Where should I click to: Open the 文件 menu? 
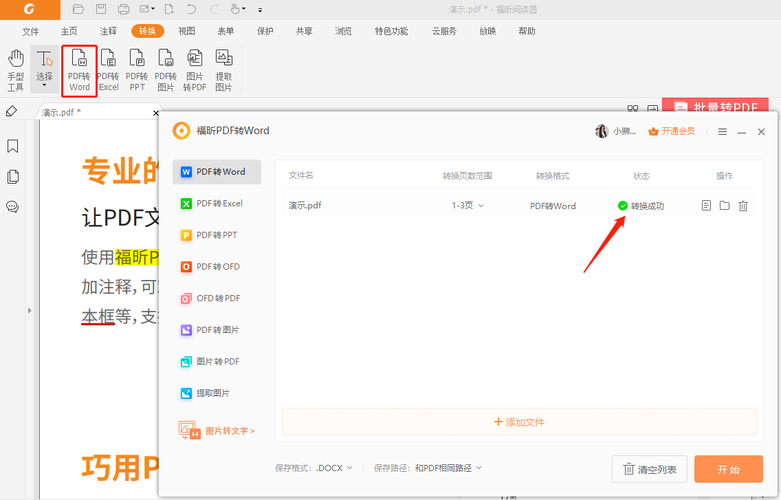tap(30, 31)
